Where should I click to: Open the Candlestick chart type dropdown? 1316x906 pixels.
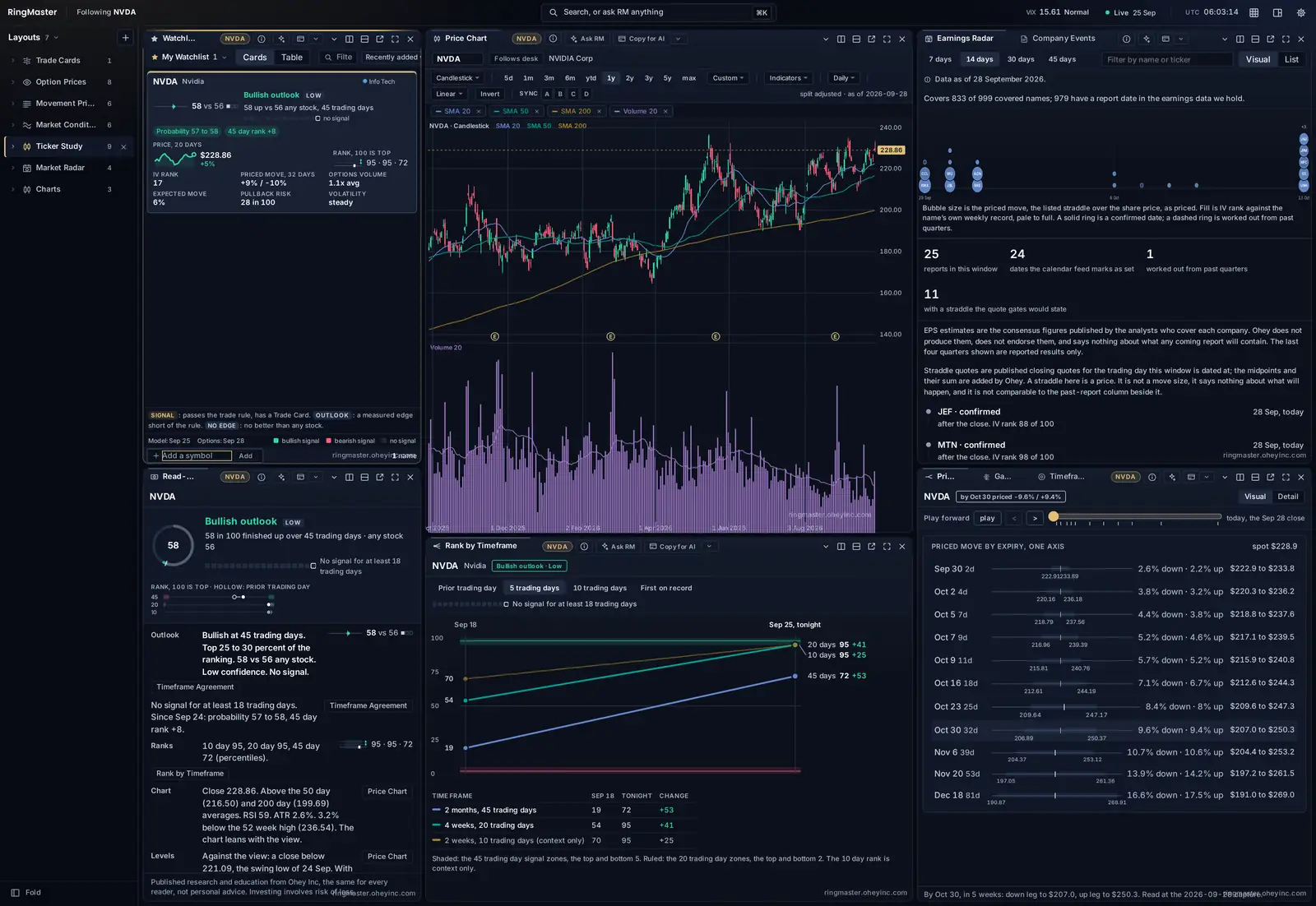[x=457, y=78]
